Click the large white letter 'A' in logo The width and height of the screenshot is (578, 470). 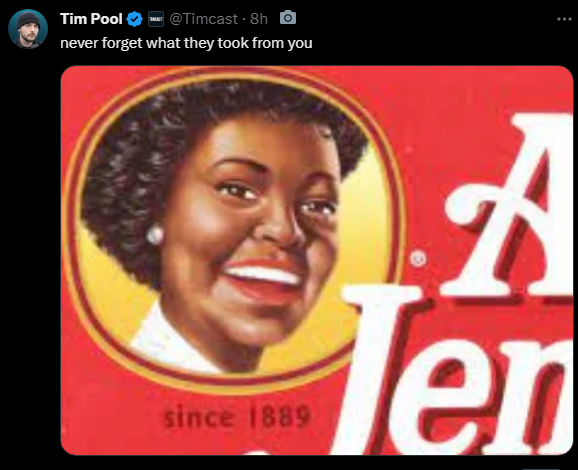(509, 205)
